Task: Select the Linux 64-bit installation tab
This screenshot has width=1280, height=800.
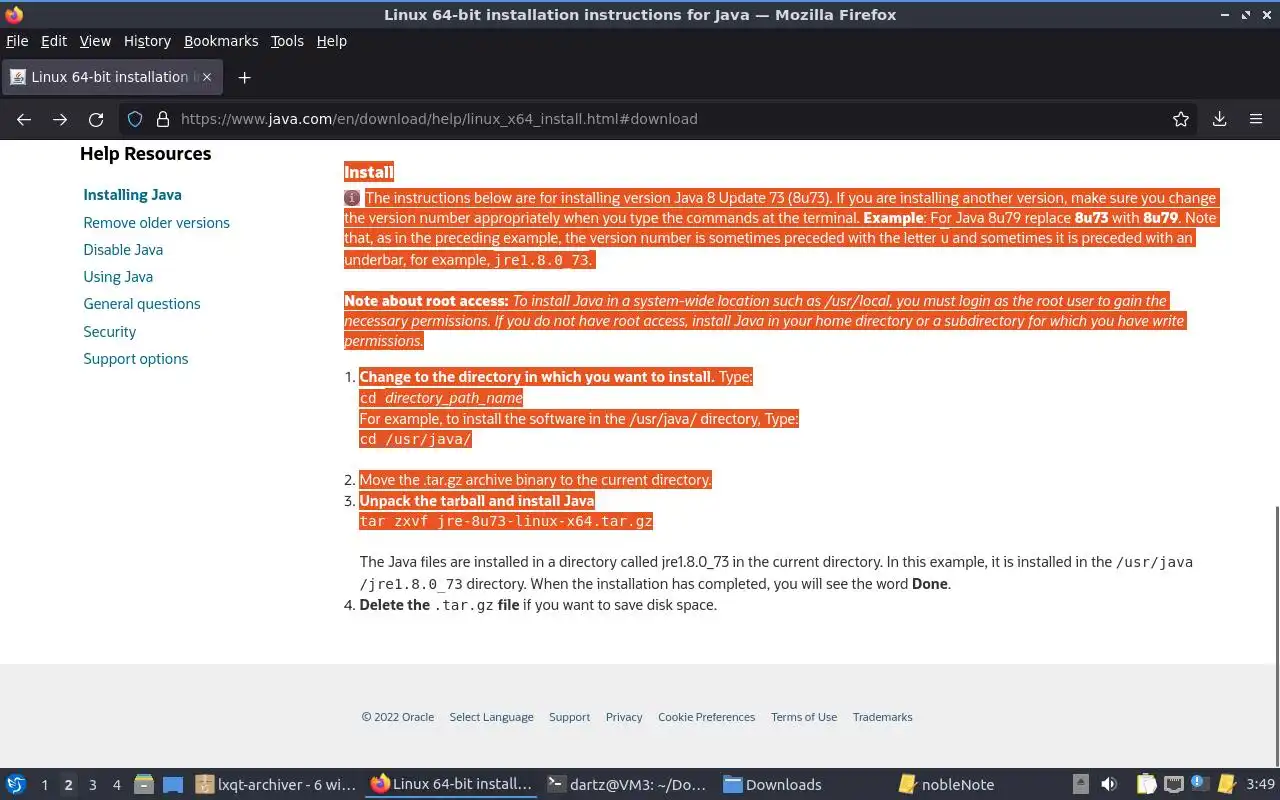Action: pos(112,77)
